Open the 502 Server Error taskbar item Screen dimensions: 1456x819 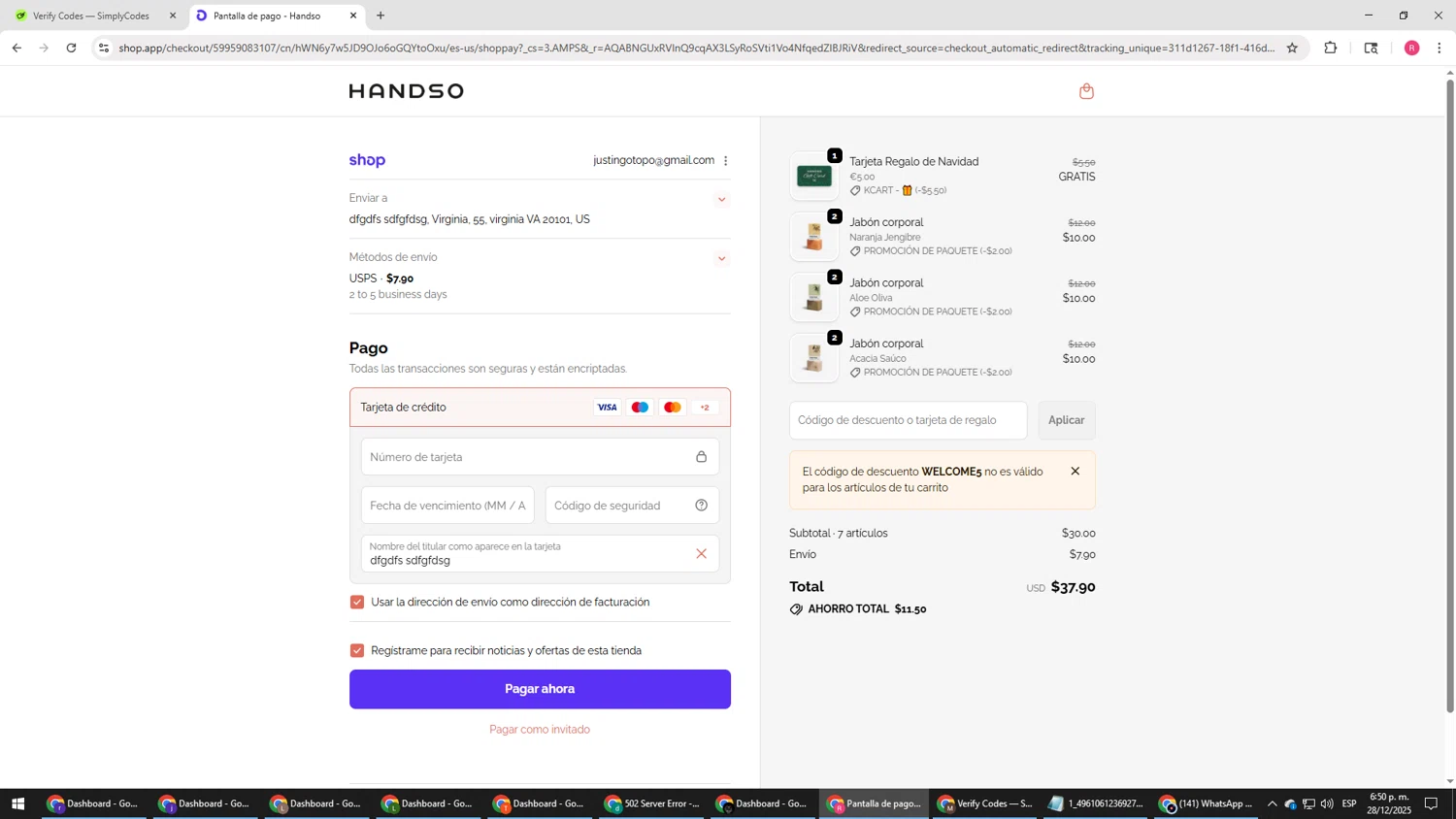[x=654, y=803]
